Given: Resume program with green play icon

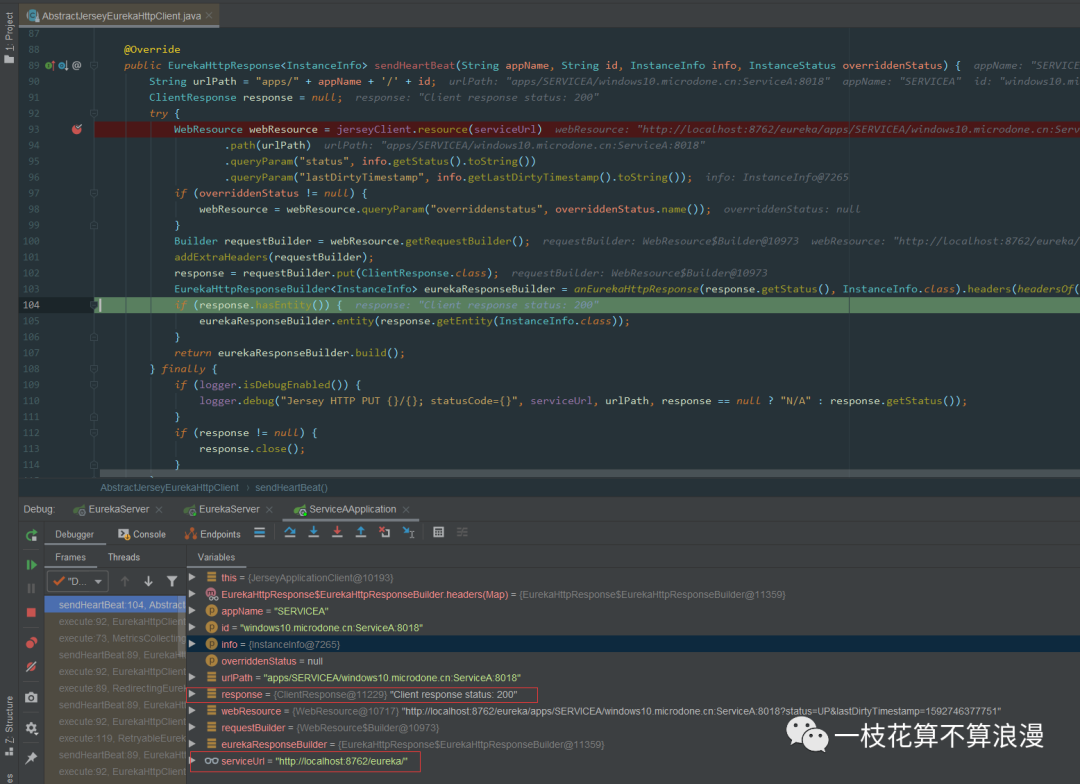Looking at the screenshot, I should 31,565.
